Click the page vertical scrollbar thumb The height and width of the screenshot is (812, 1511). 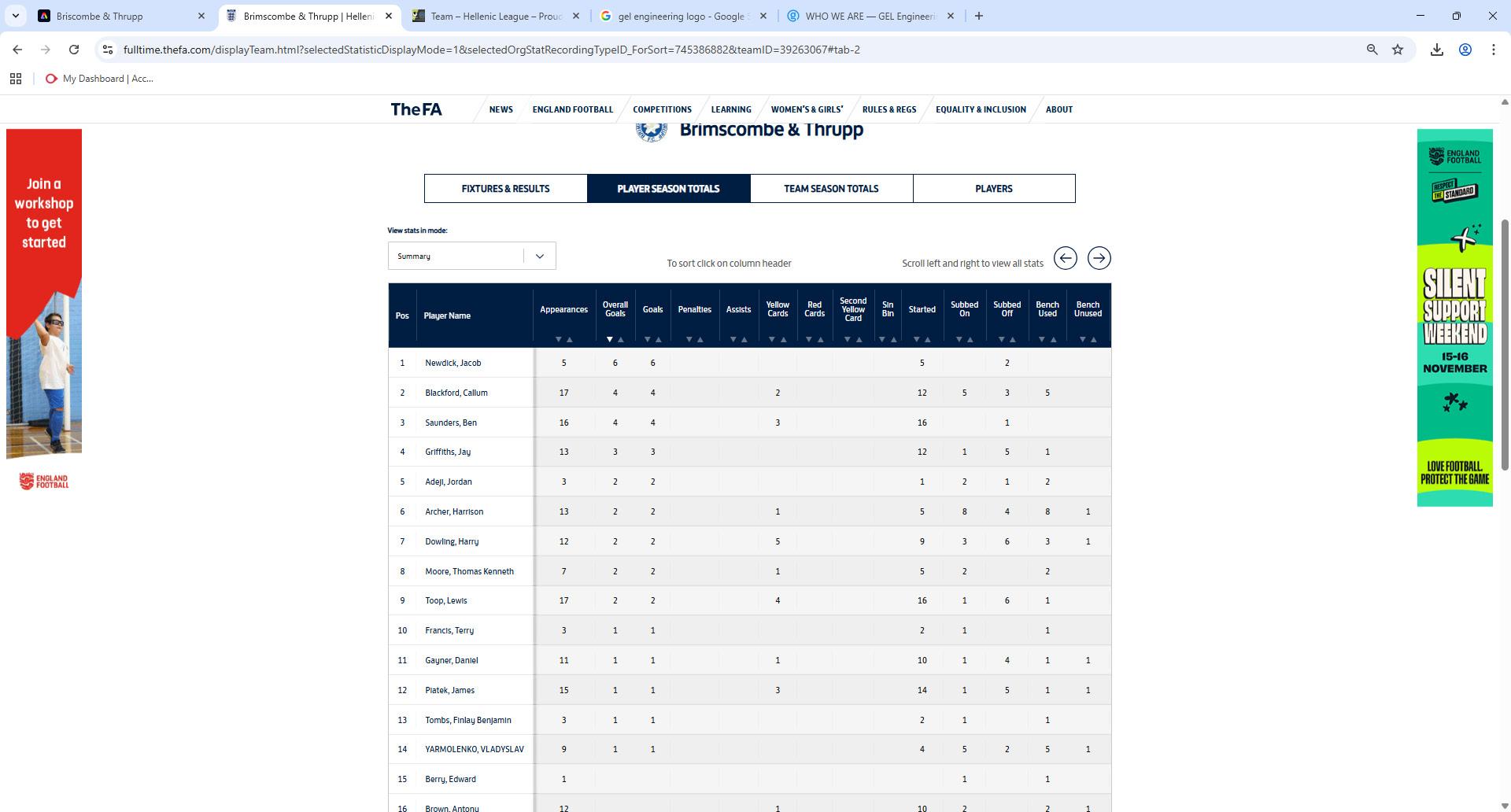[1505, 345]
